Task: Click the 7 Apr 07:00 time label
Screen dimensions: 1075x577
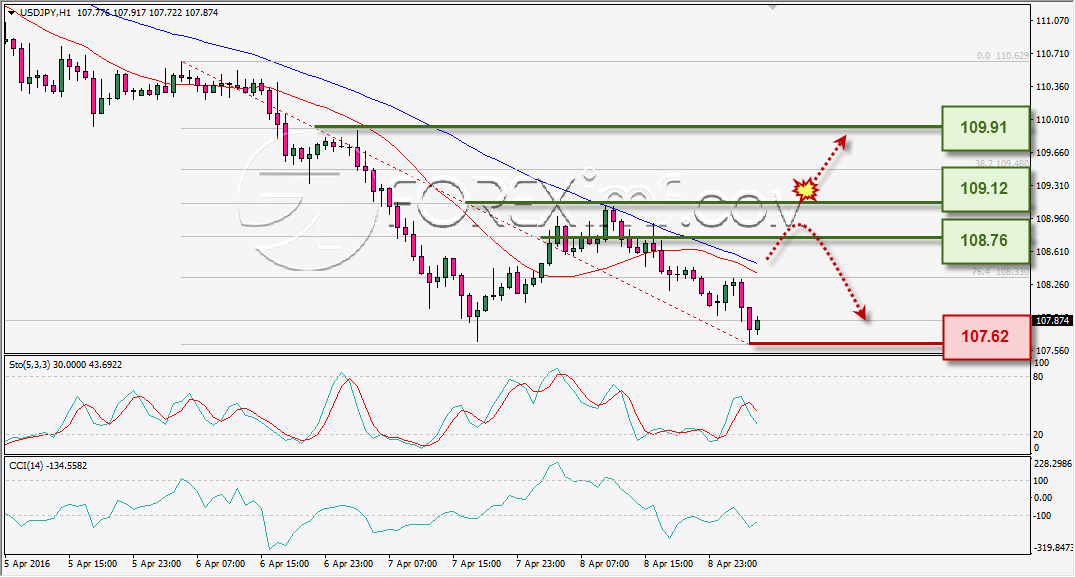Action: [412, 563]
